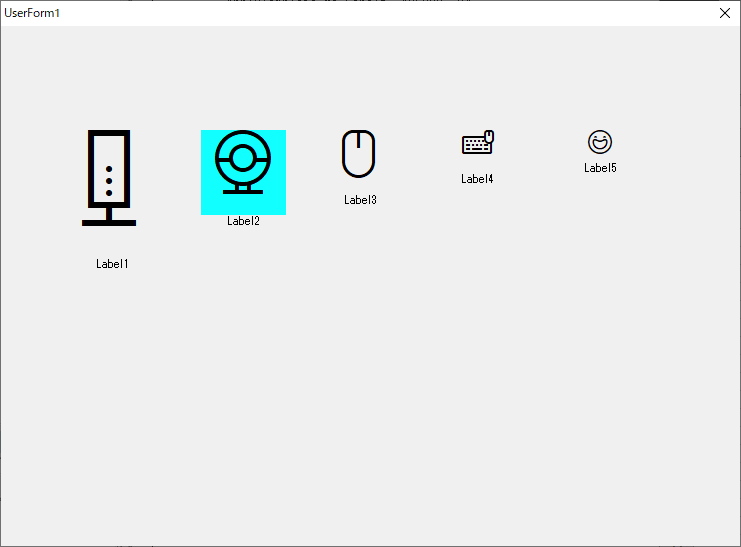Screen dimensions: 741x547
Task: Click the keyboard with mouse icon
Action: [x=478, y=142]
